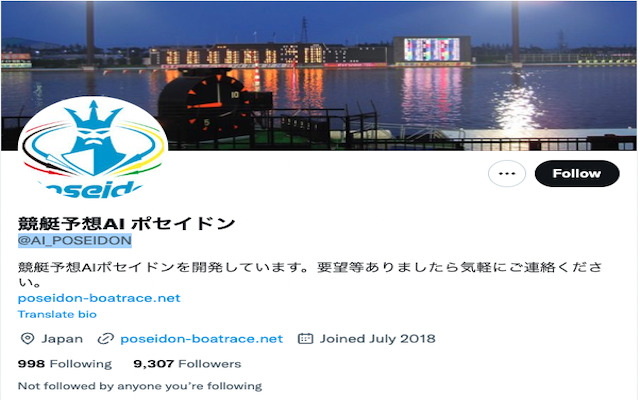Click the calendar icon beside Joined July 2018
Image resolution: width=640 pixels, height=400 pixels.
[x=305, y=339]
